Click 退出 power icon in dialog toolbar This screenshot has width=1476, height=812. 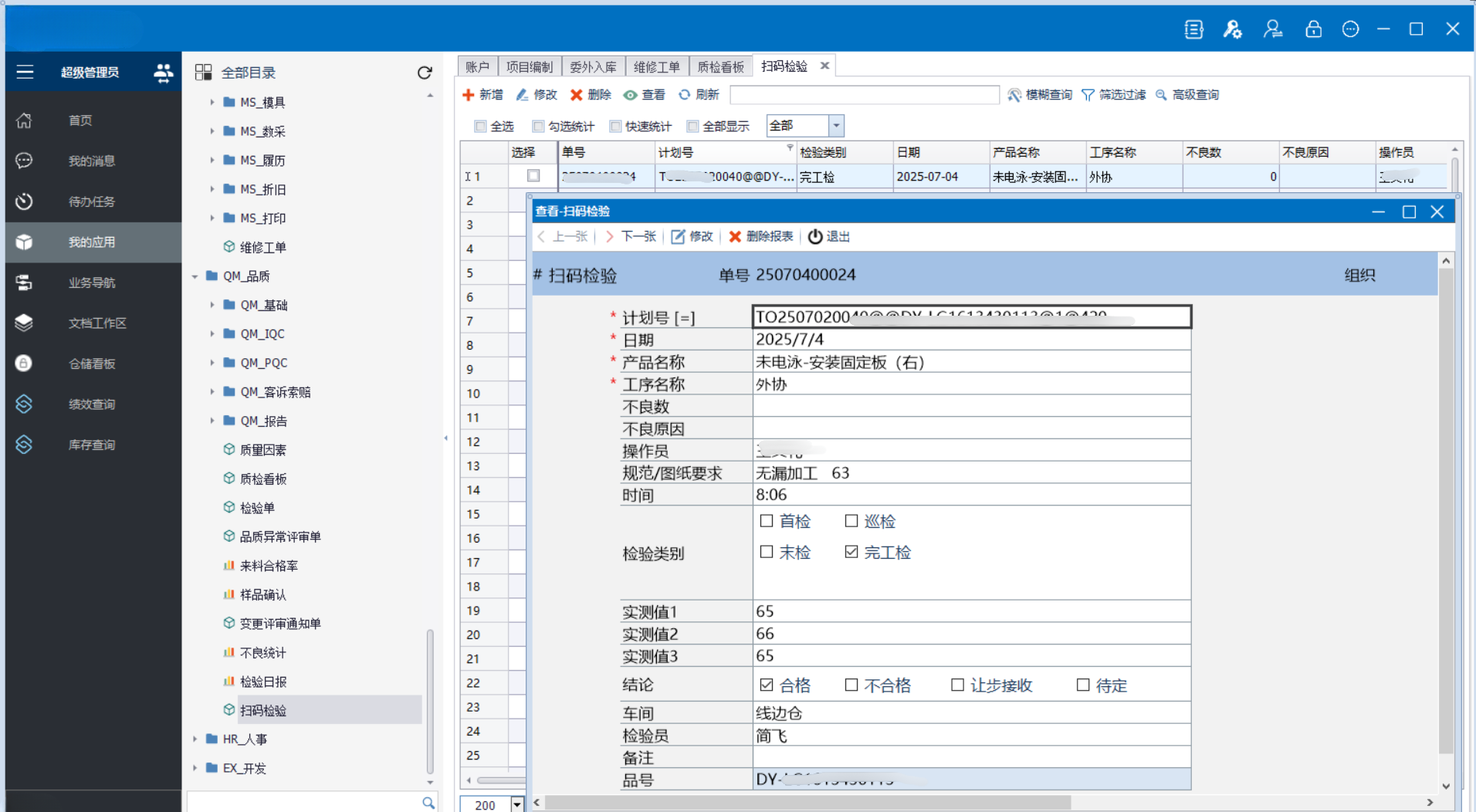pos(816,237)
